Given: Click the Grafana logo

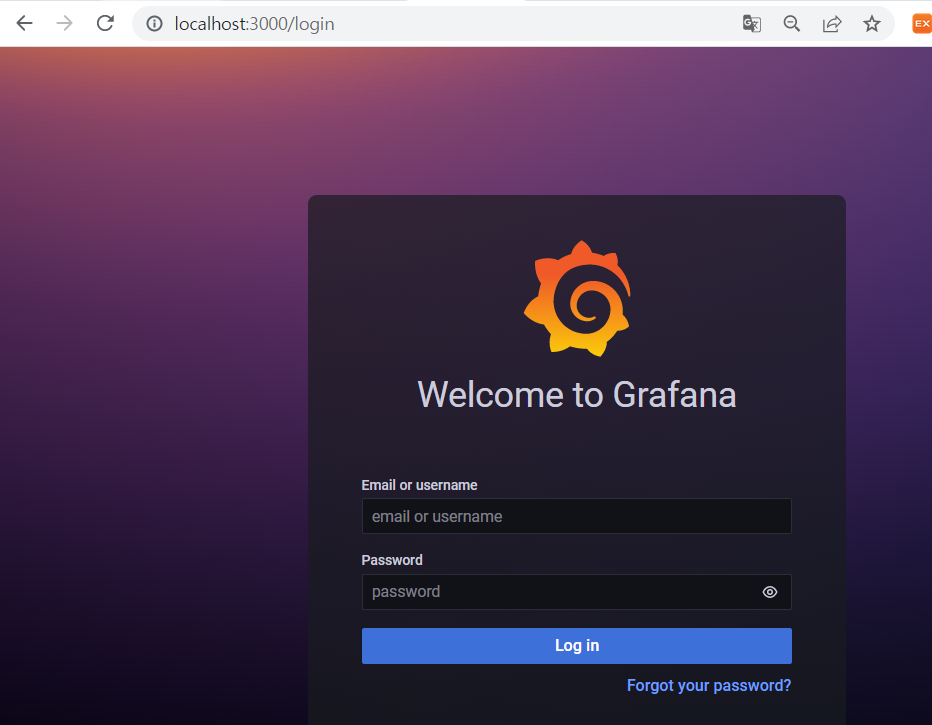Looking at the screenshot, I should (x=577, y=298).
